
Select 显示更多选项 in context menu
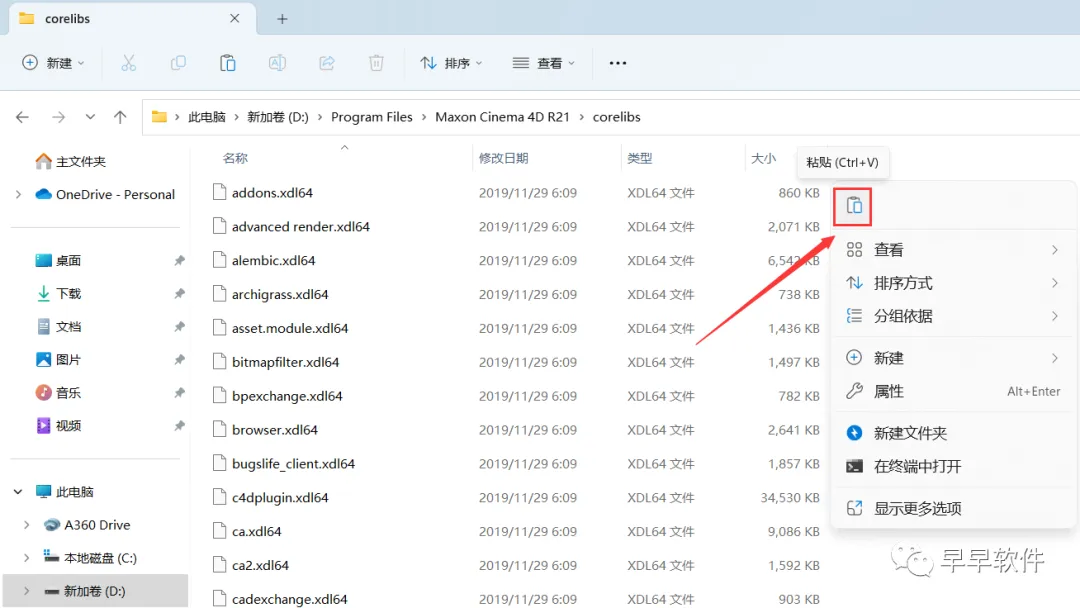[953, 508]
